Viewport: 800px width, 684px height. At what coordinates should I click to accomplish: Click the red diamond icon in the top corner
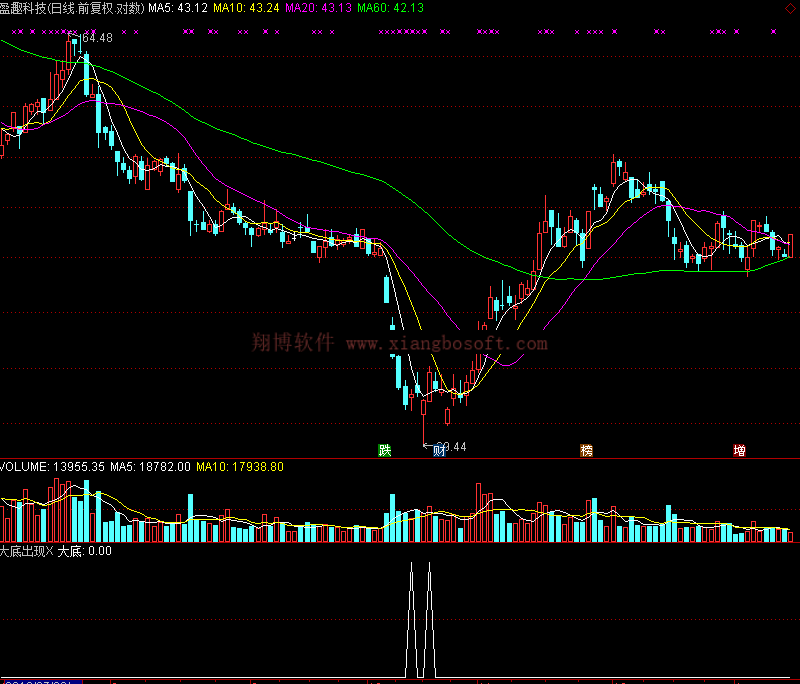pyautogui.click(x=790, y=8)
